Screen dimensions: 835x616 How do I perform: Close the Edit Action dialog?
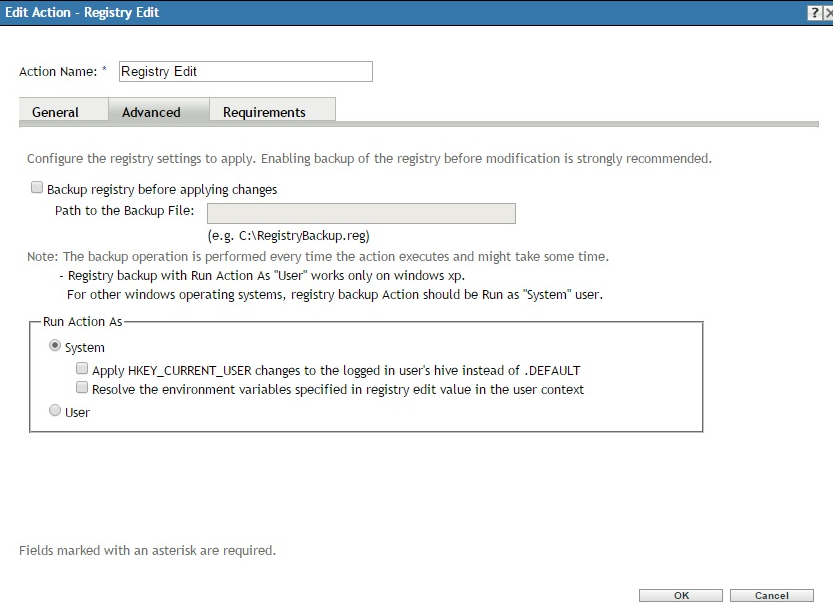(x=829, y=12)
